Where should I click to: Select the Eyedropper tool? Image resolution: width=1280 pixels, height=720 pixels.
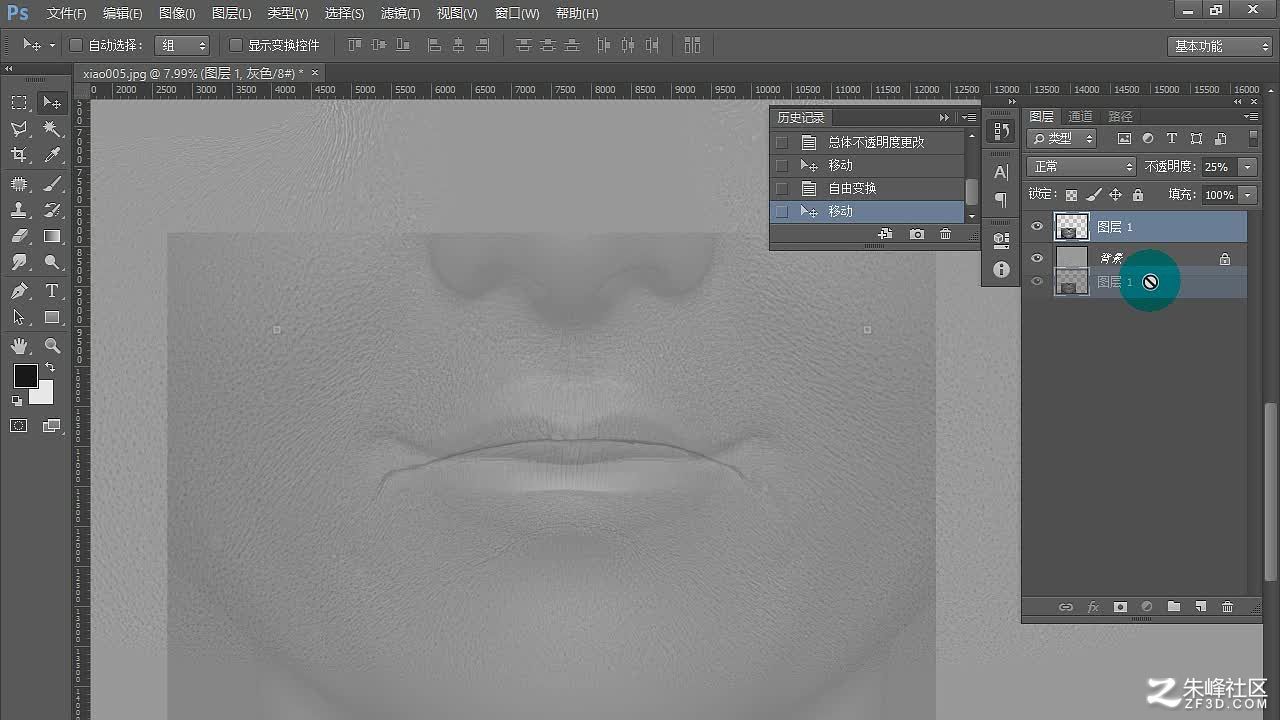point(52,155)
